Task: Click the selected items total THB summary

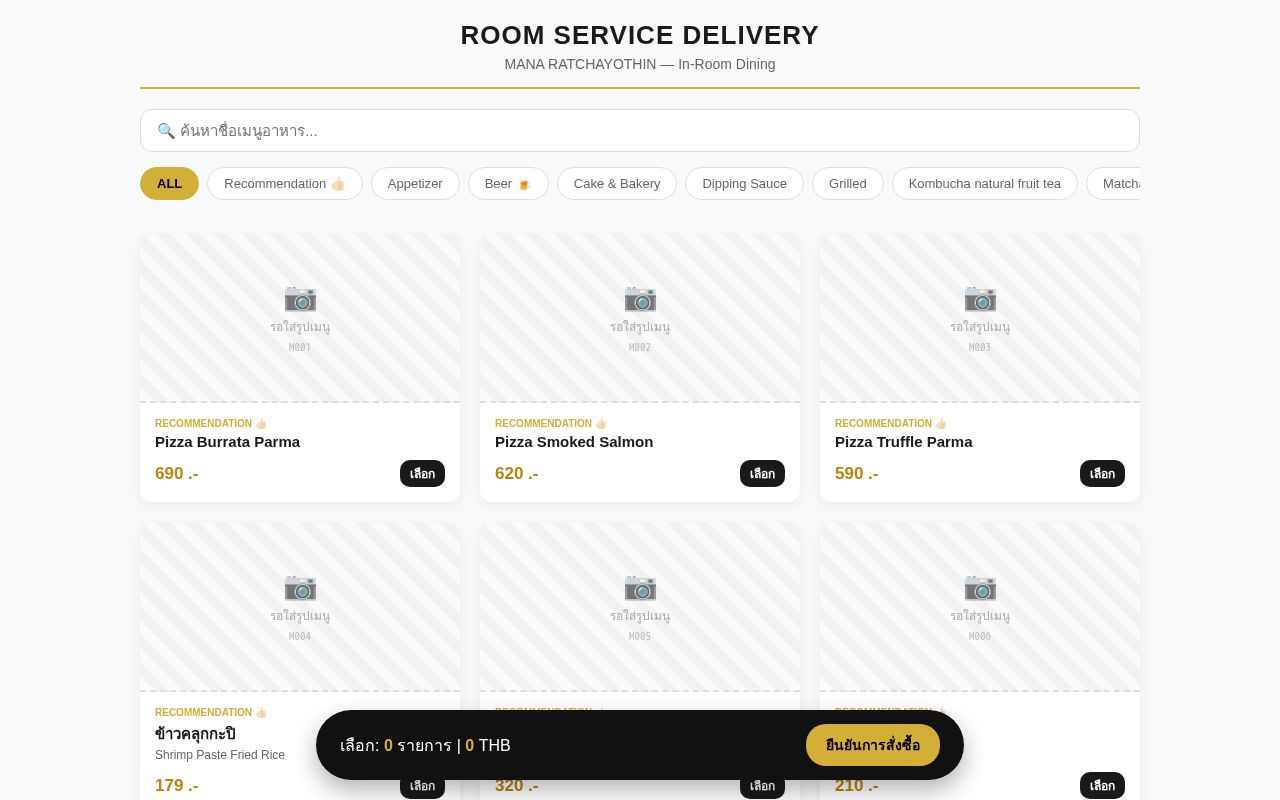Action: tap(425, 745)
